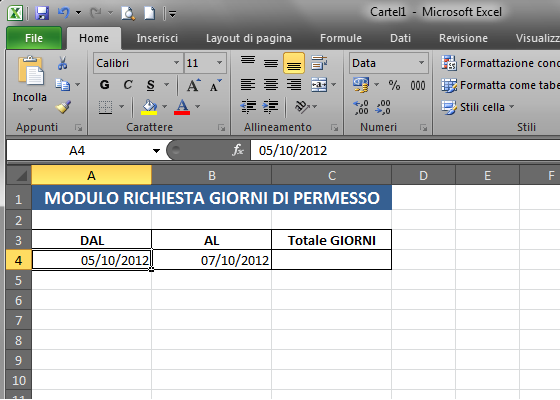Toggle italic formatting with C button
560x400 pixels.
click(128, 85)
